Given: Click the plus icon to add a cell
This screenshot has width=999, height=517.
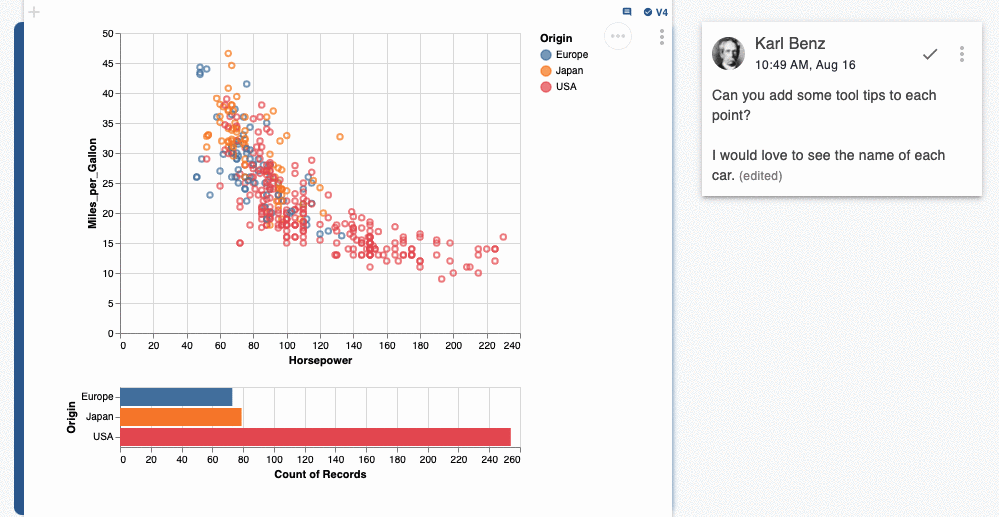Looking at the screenshot, I should click(34, 12).
